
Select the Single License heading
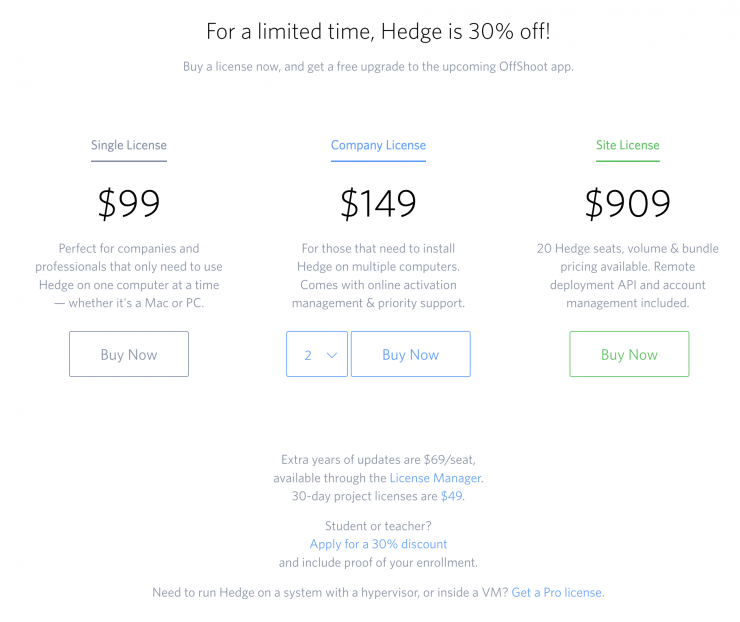129,145
